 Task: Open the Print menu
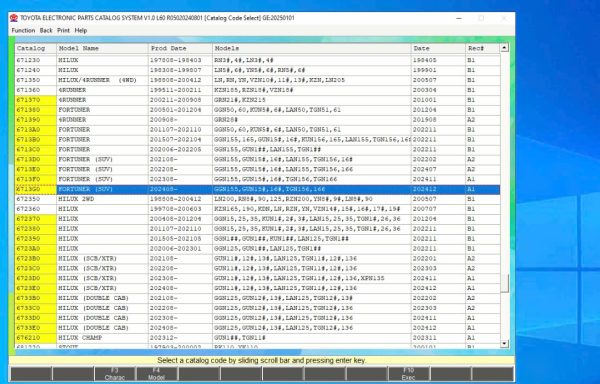pos(64,31)
